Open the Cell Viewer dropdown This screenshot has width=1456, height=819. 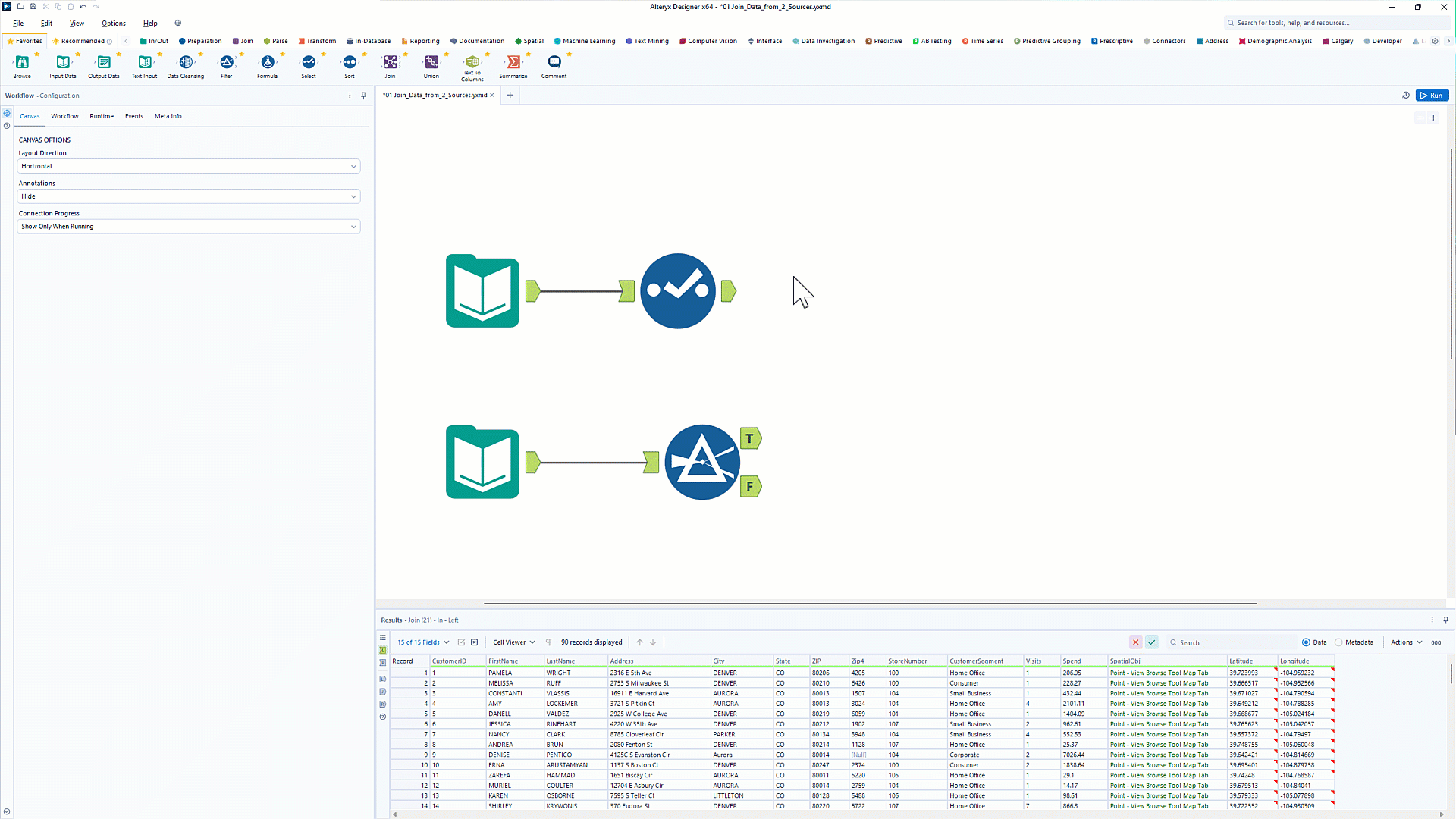point(514,642)
